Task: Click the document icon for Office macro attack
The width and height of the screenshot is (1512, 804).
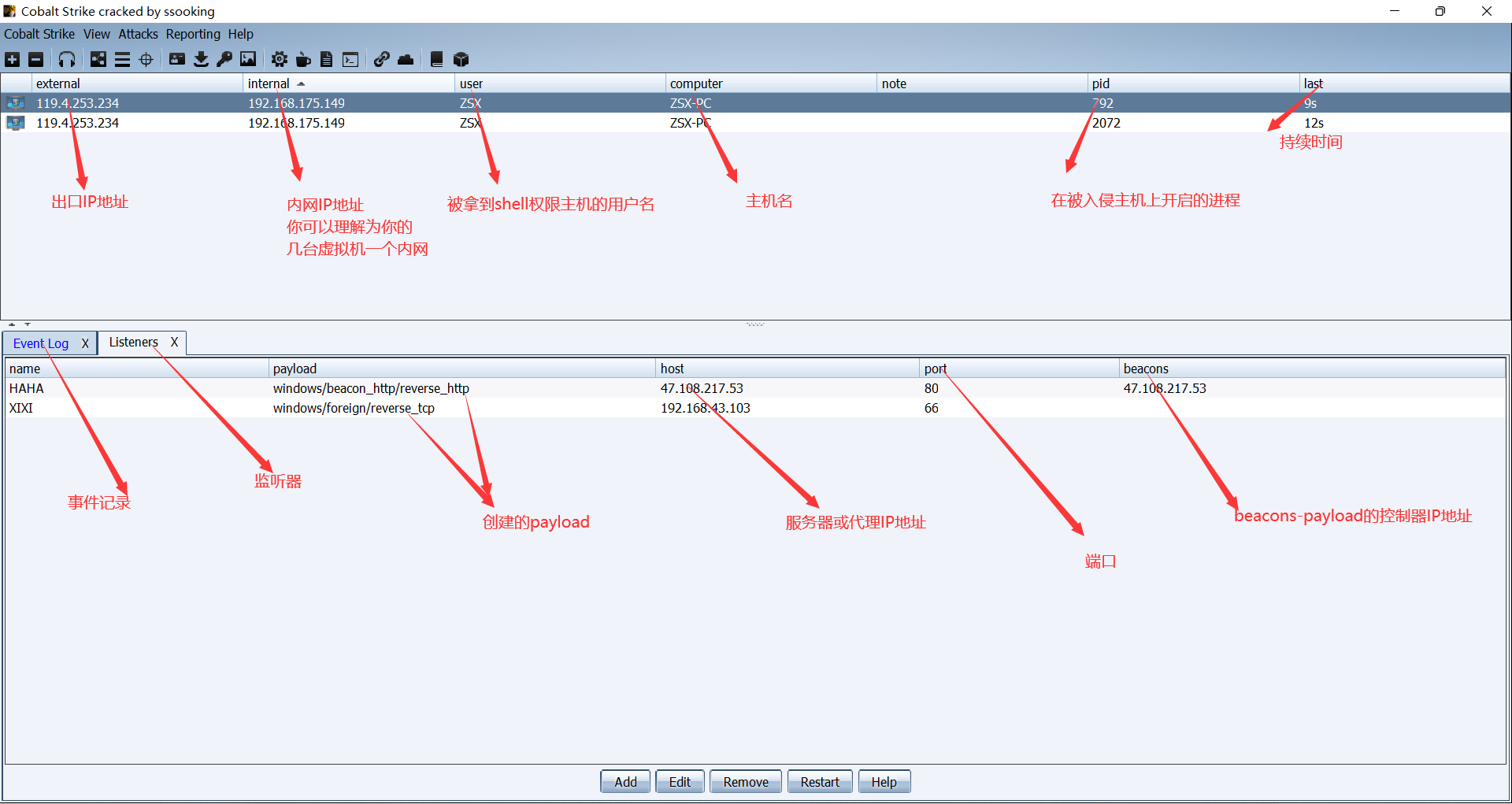Action: coord(327,60)
